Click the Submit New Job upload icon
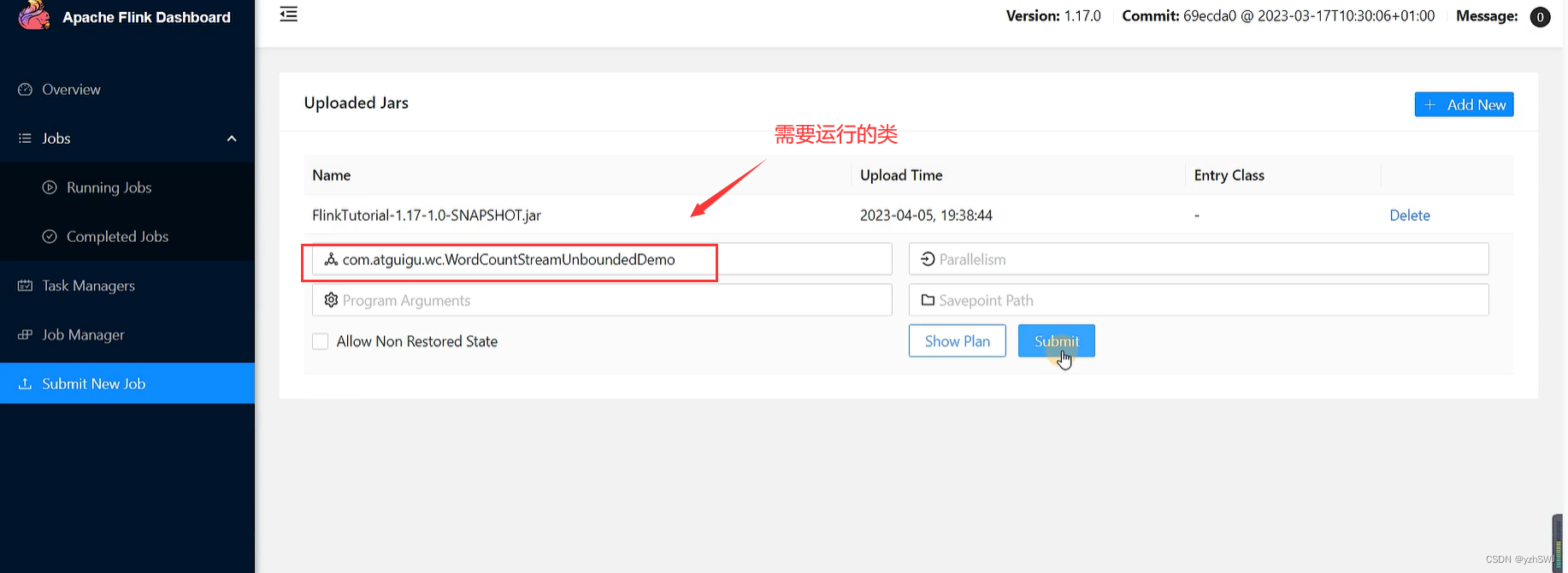 25,383
